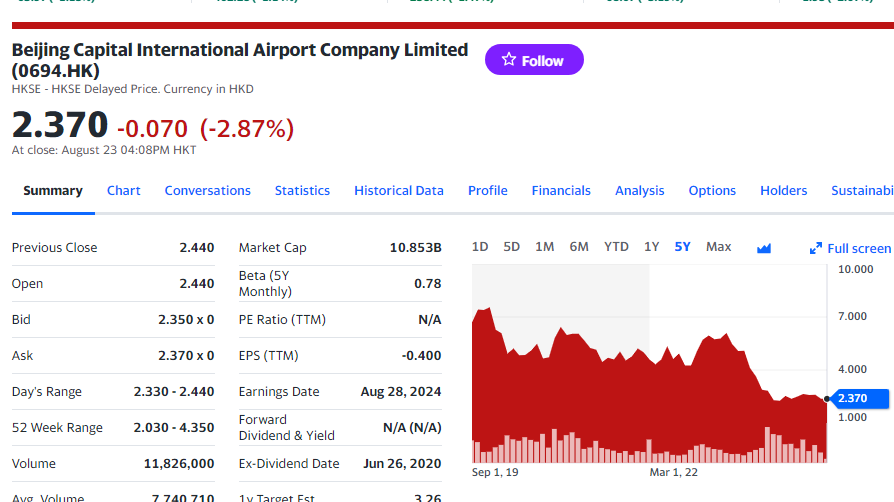Switch to the Statistics tab
Viewport: 894px width, 502px height.
click(x=302, y=191)
